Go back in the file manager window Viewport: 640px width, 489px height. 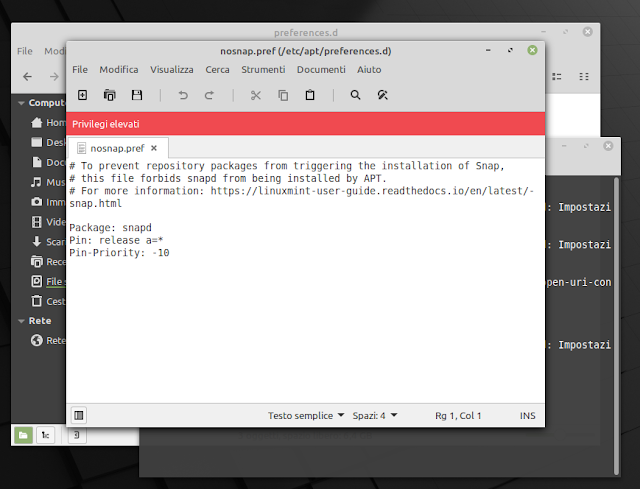pyautogui.click(x=27, y=76)
